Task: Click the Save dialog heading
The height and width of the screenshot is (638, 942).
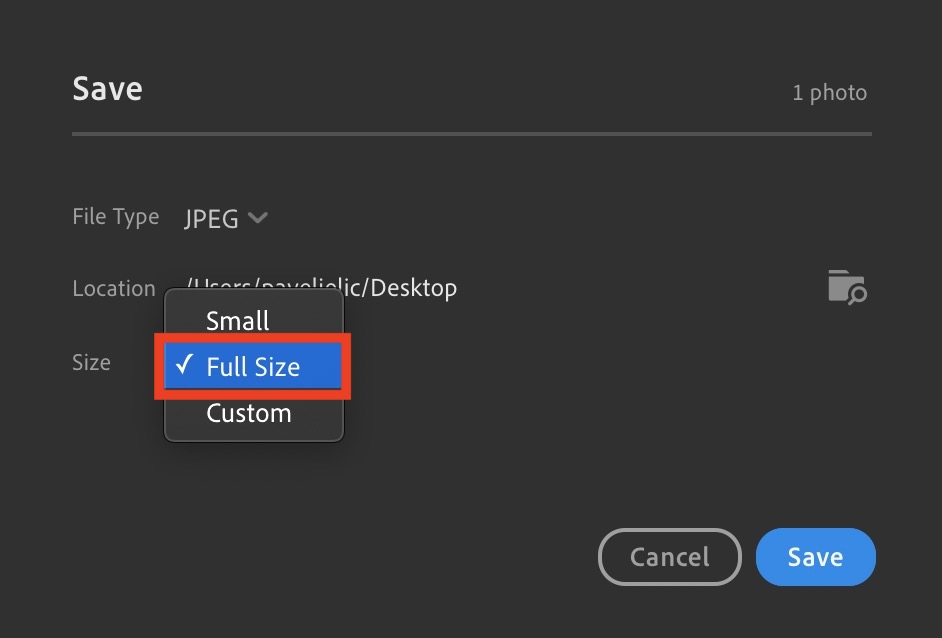Action: click(x=107, y=89)
